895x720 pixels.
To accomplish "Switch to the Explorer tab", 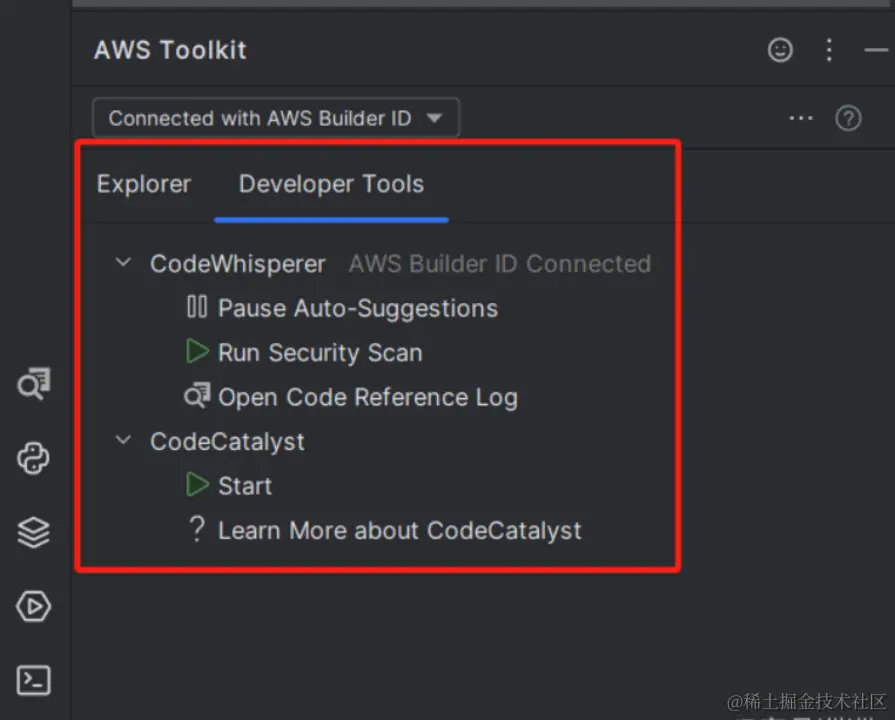I will (x=144, y=185).
